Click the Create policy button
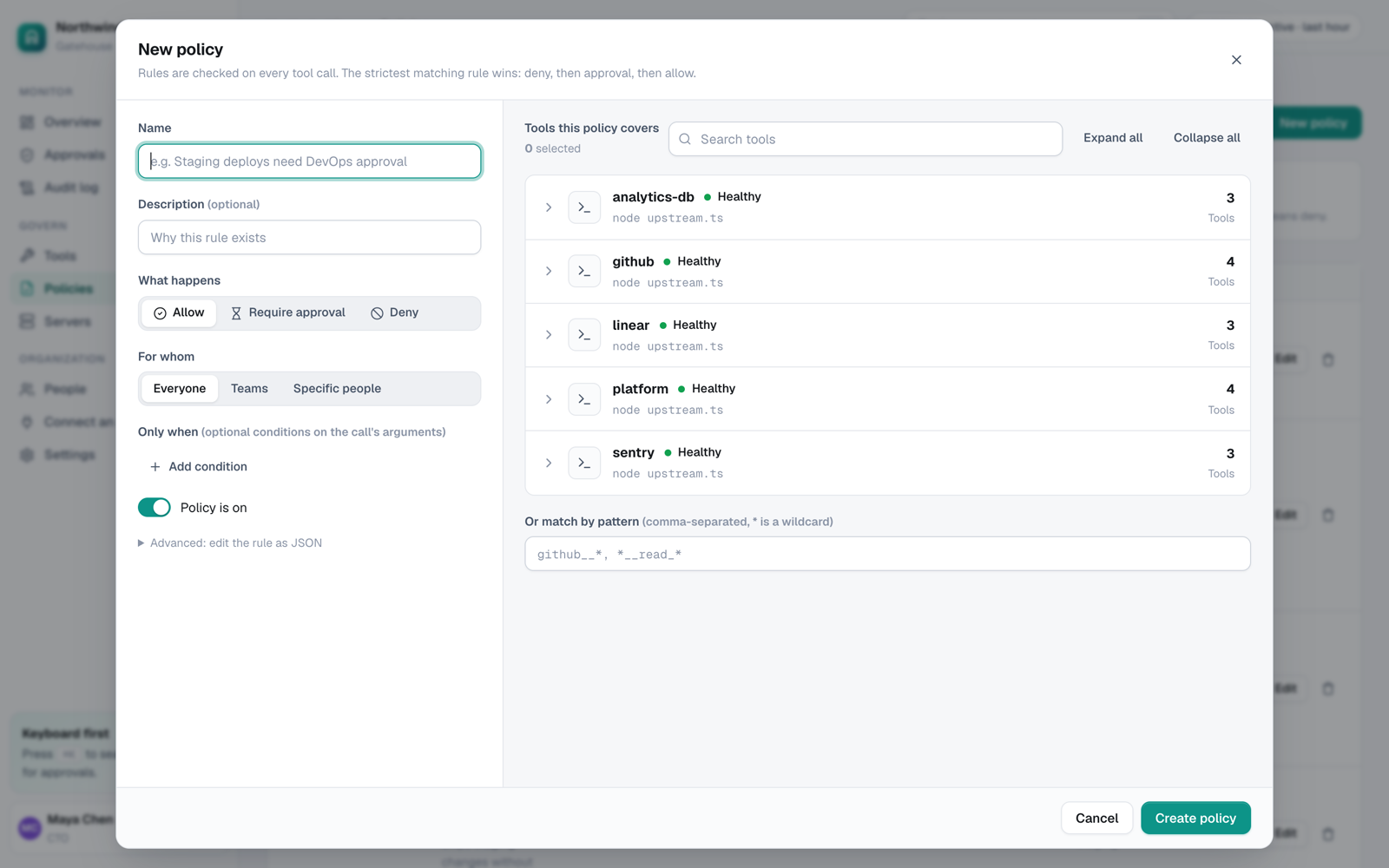This screenshot has height=868, width=1389. click(x=1195, y=818)
